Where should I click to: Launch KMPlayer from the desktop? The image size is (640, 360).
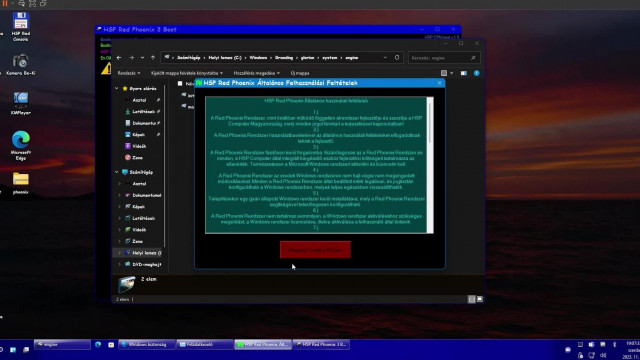[20, 103]
